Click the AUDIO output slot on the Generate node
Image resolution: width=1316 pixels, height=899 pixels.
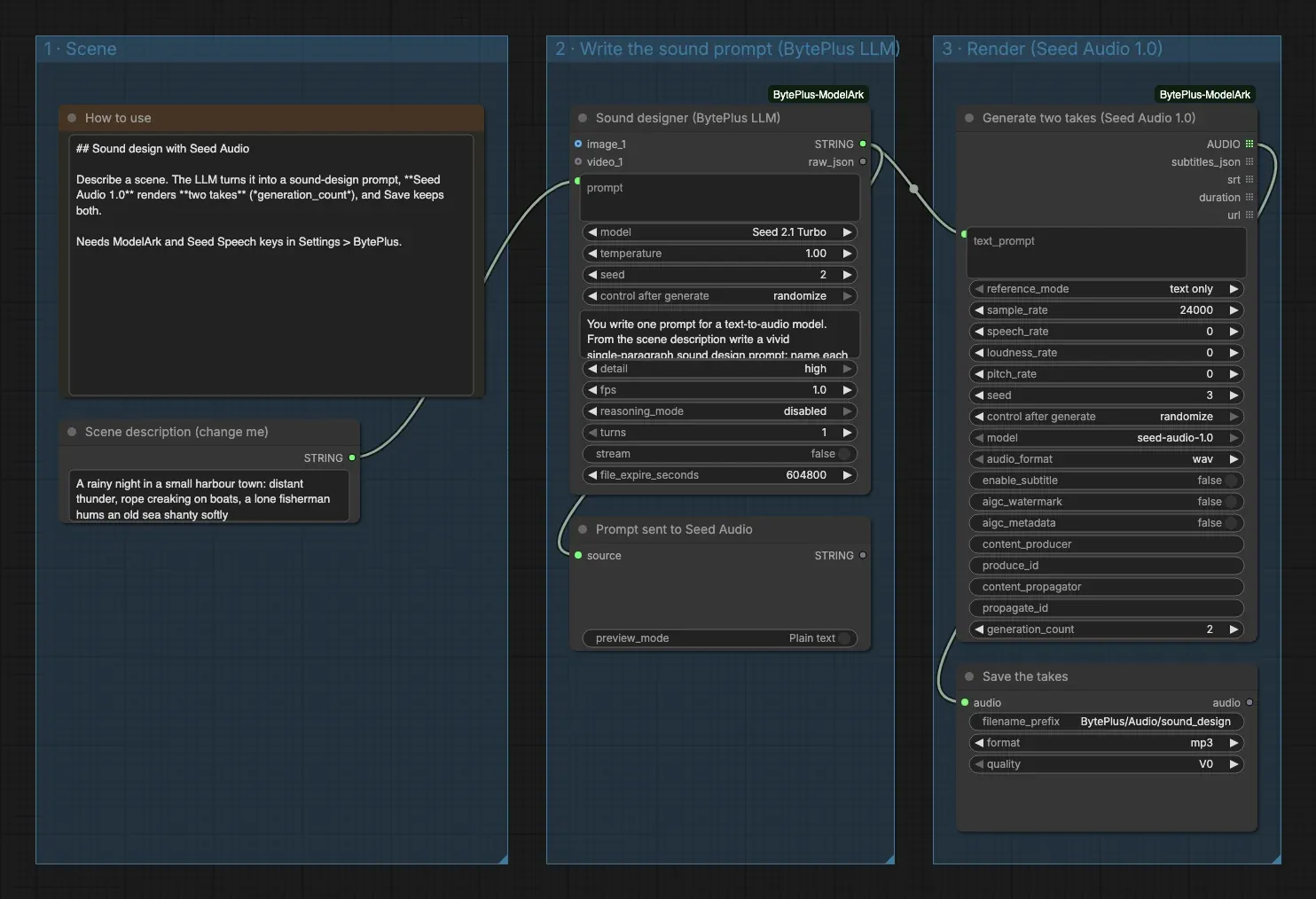1249,144
